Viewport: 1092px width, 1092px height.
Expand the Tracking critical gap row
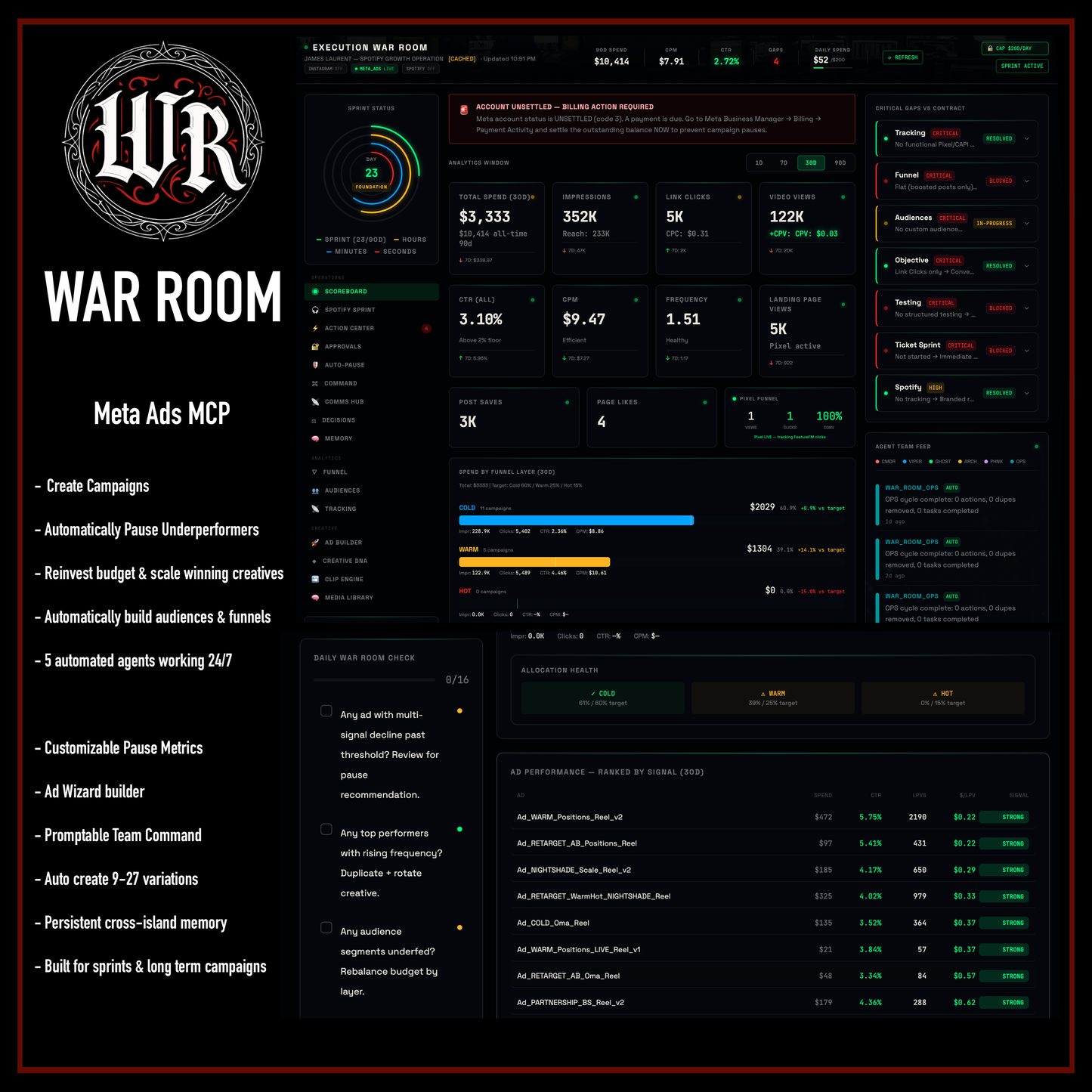pos(957,138)
